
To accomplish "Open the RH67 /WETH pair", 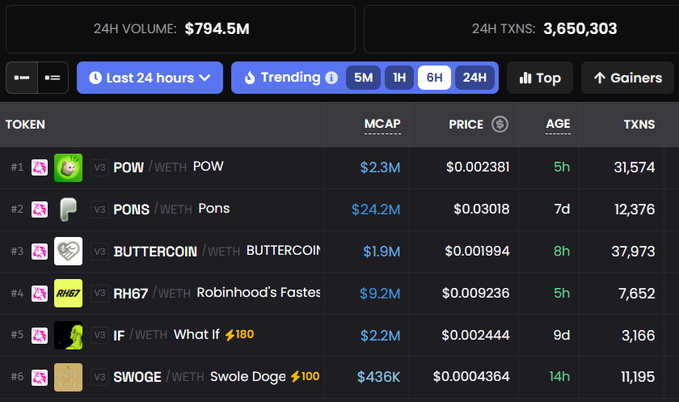I will point(340,293).
